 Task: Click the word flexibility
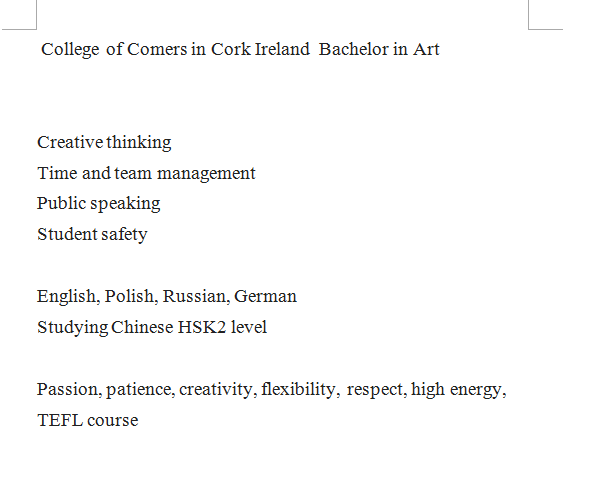click(x=300, y=389)
